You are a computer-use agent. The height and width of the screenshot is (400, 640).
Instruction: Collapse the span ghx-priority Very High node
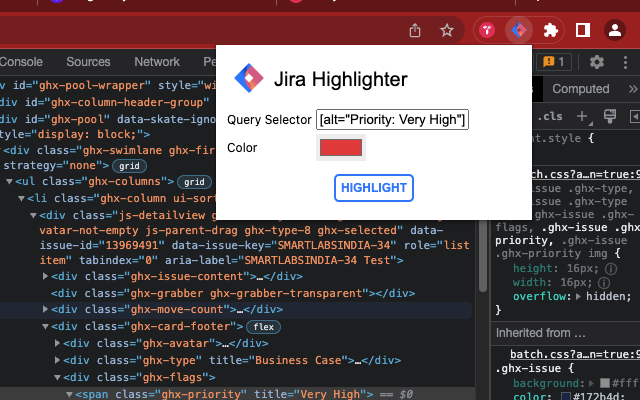pyautogui.click(x=69, y=394)
